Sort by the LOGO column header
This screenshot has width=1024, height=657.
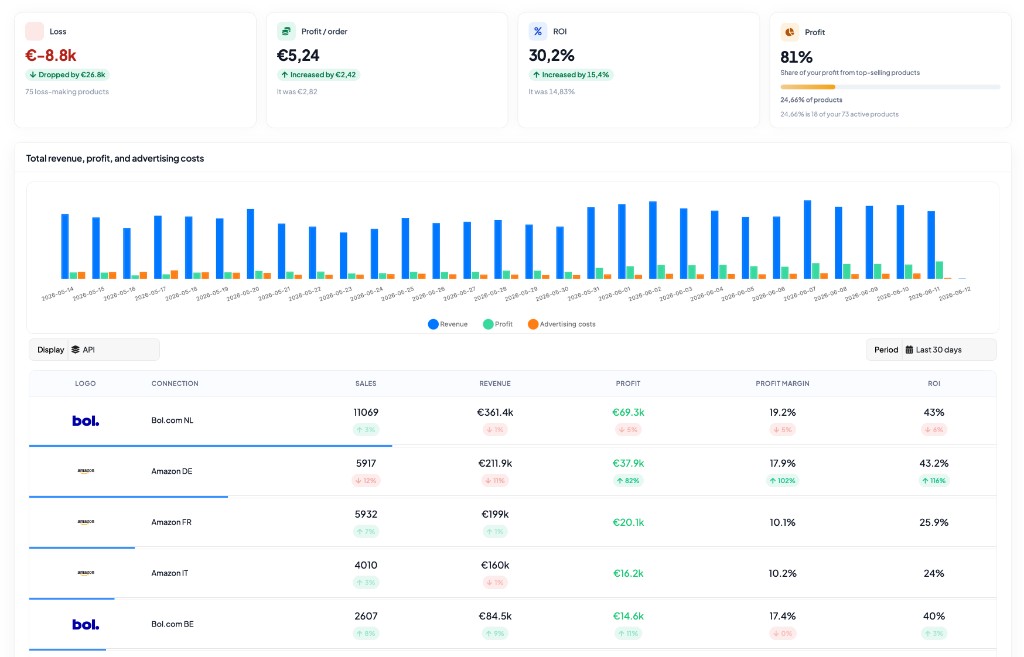tap(86, 383)
